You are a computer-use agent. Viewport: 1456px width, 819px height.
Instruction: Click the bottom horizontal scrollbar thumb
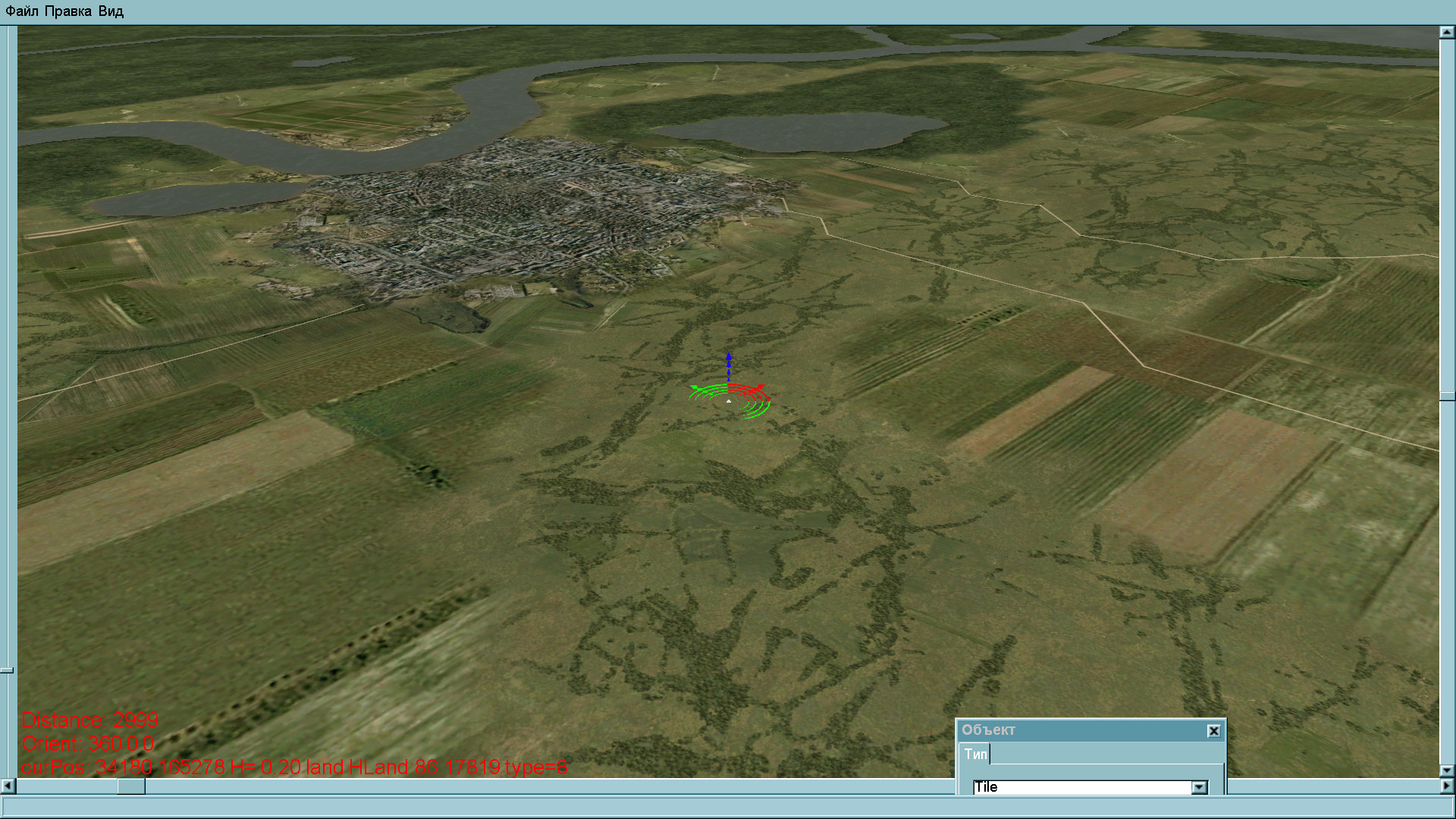(131, 786)
